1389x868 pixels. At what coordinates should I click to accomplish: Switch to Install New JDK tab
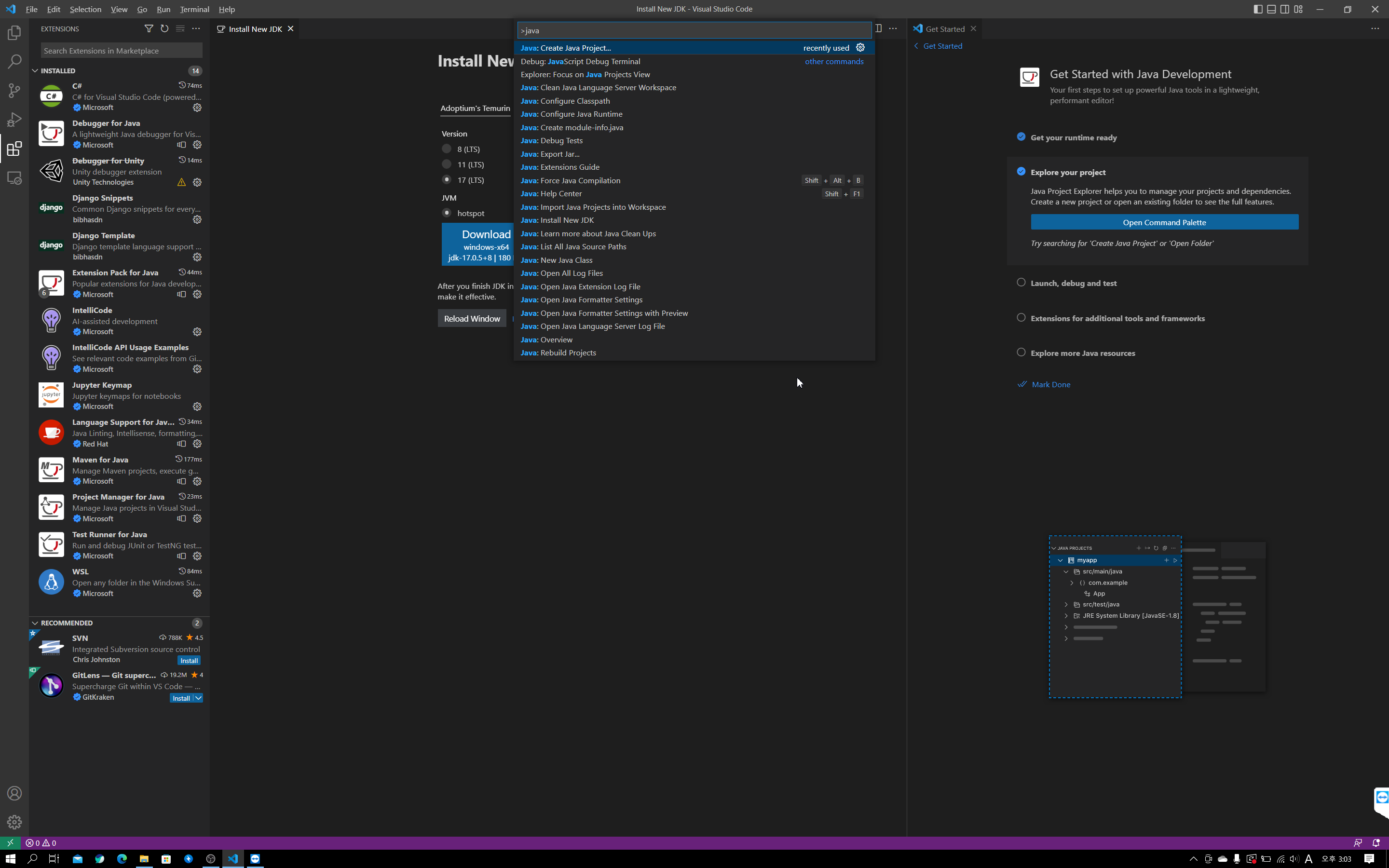point(255,29)
